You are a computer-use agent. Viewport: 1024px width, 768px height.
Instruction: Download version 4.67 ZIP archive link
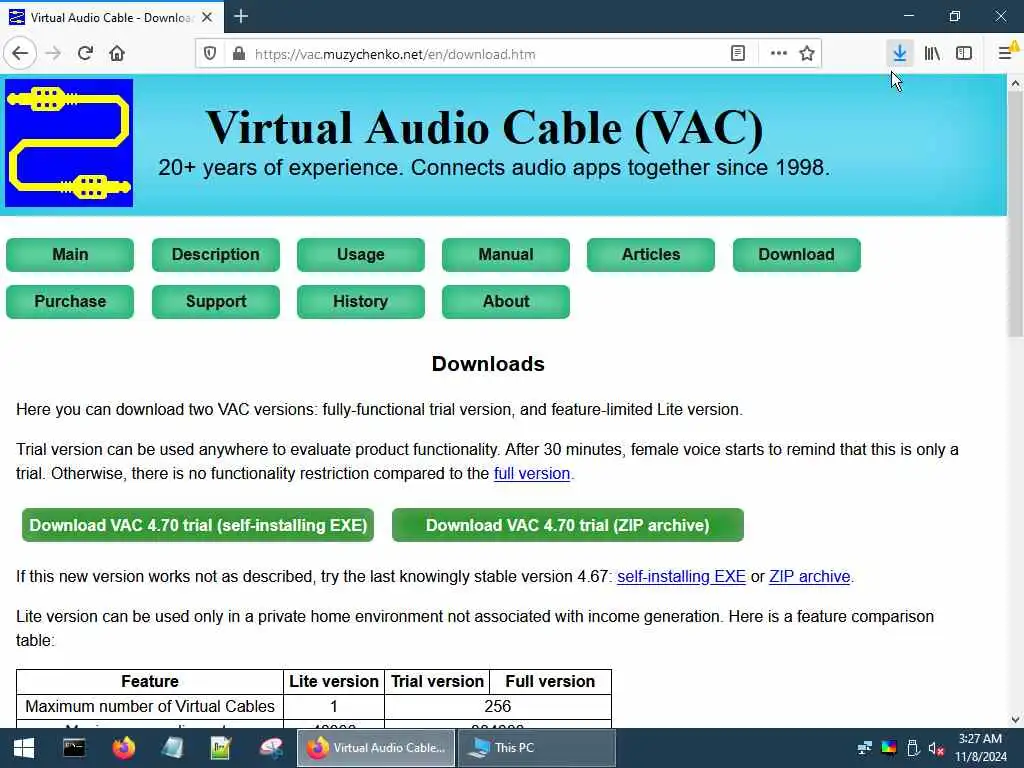tap(809, 577)
